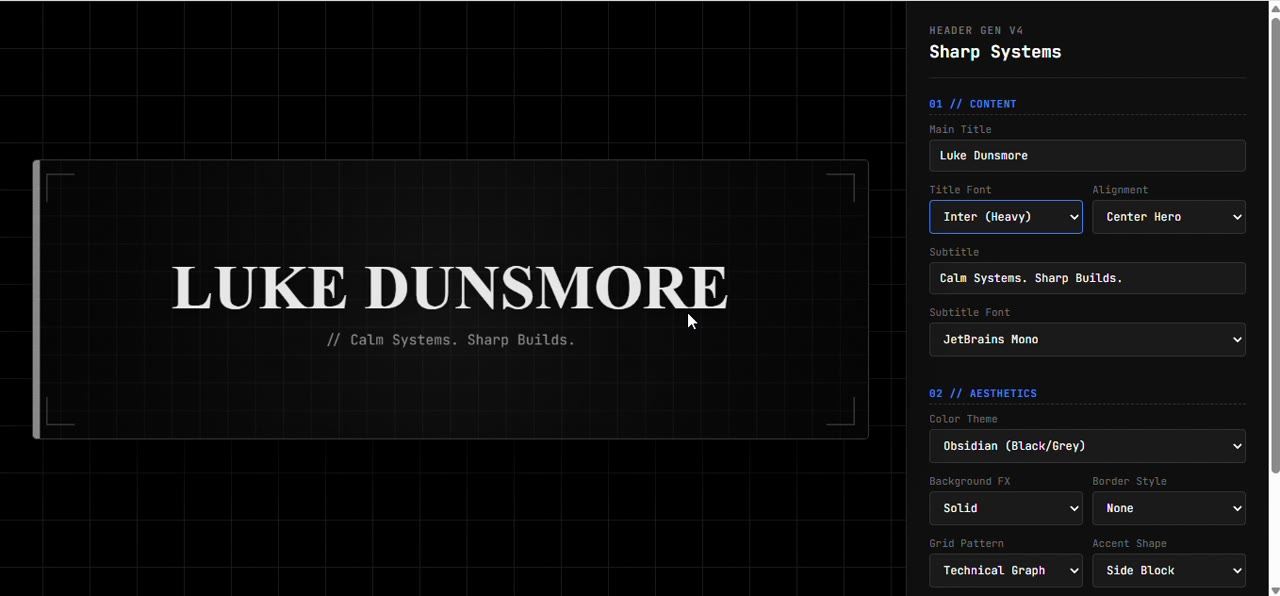This screenshot has height=596, width=1280.
Task: Open the Background FX dropdown
Action: tap(1005, 508)
